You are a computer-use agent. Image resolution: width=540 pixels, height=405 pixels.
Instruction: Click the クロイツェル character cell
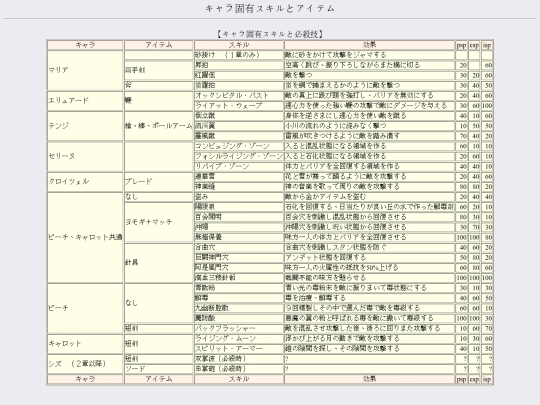coord(85,181)
